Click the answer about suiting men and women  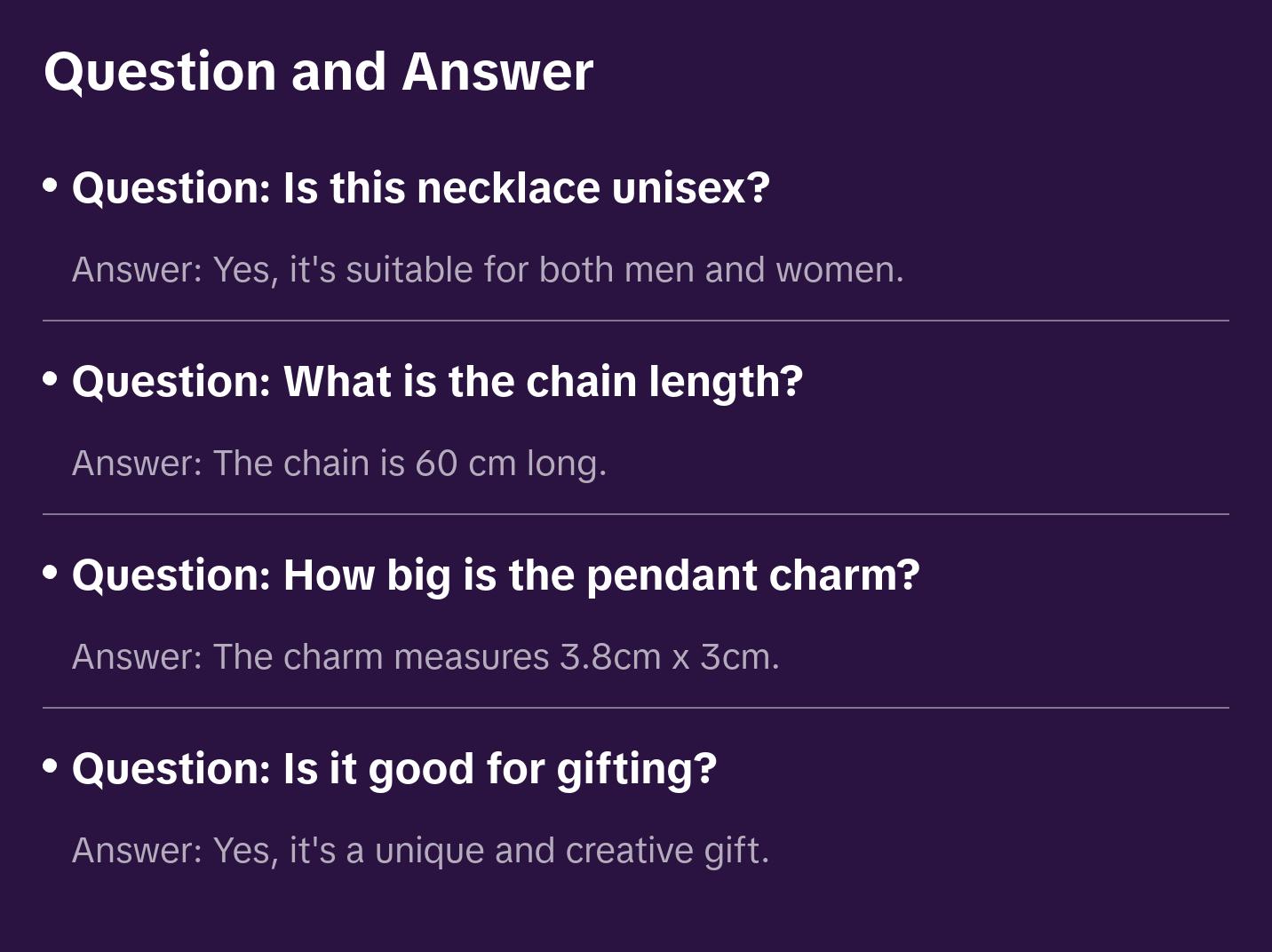click(x=488, y=270)
